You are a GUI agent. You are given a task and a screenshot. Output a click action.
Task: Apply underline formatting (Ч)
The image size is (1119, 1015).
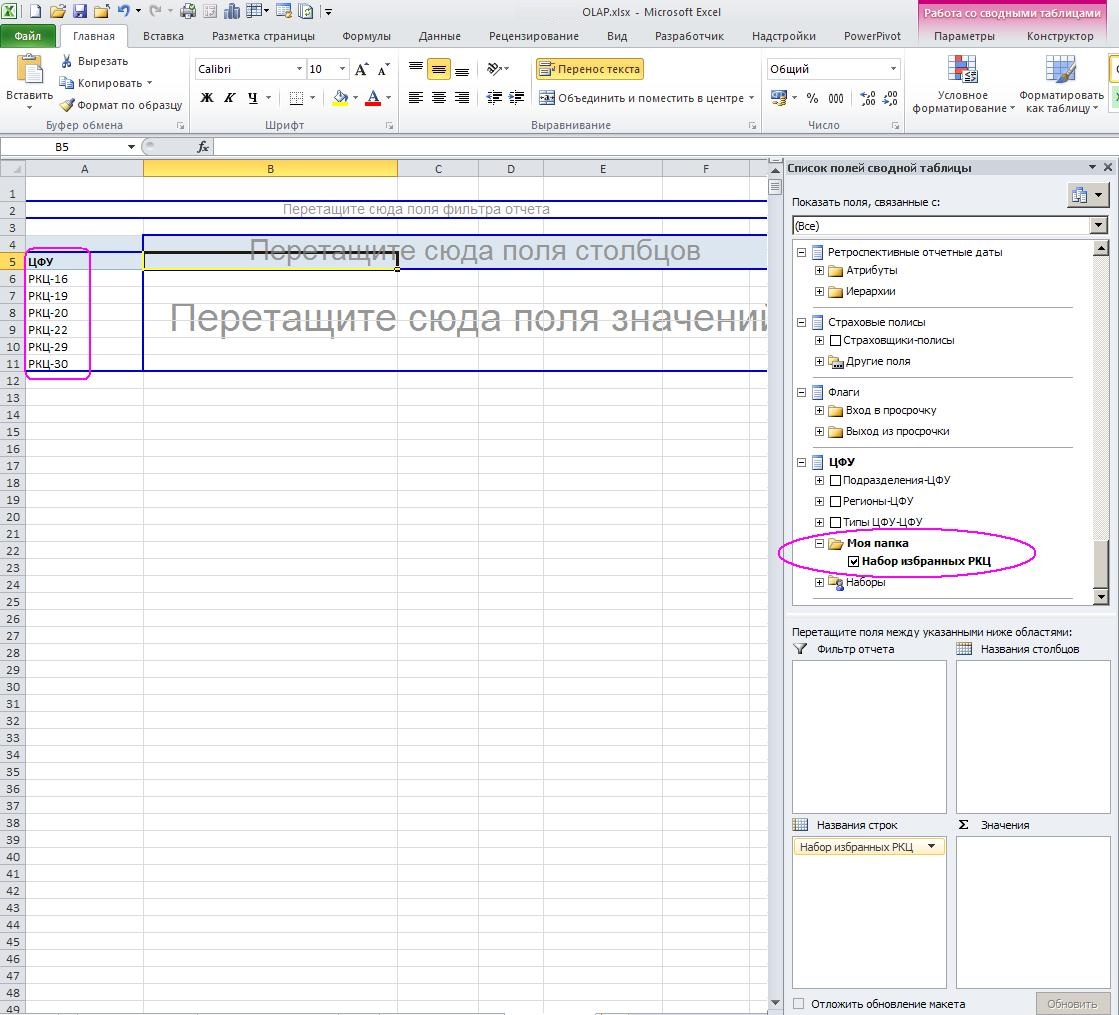[x=253, y=98]
